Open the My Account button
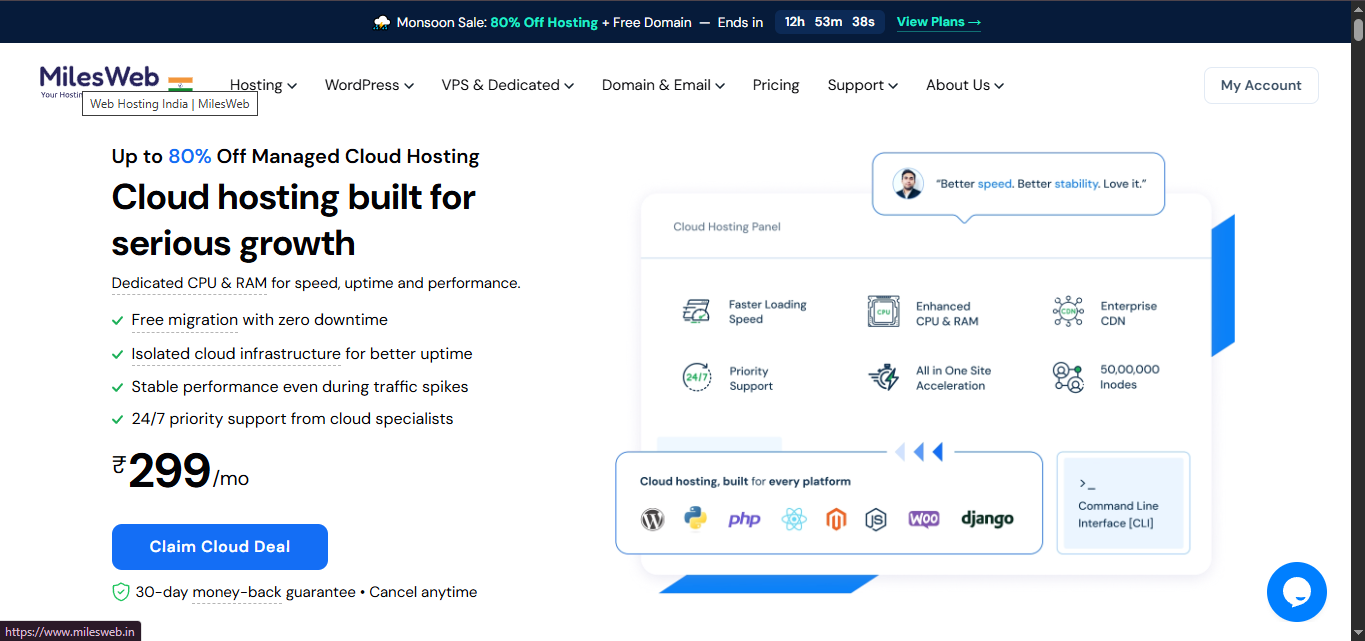This screenshot has width=1365, height=641. pos(1261,85)
